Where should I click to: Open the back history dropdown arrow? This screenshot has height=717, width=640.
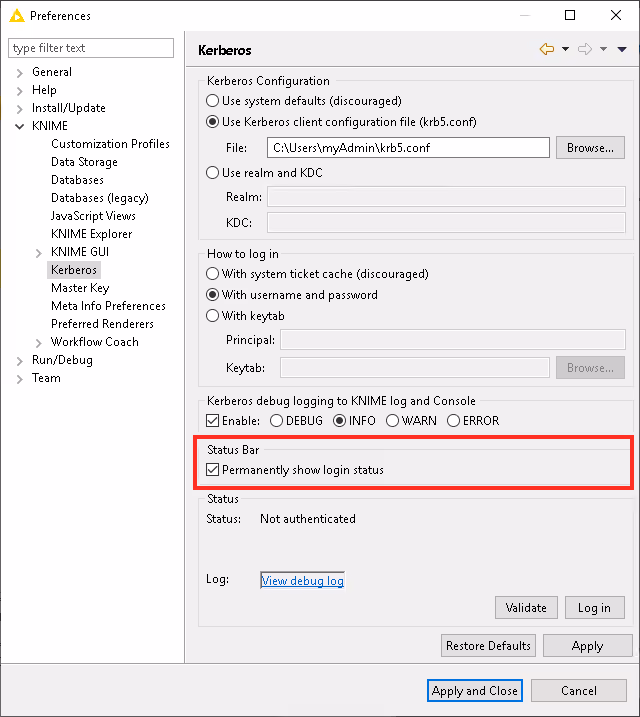coord(565,49)
